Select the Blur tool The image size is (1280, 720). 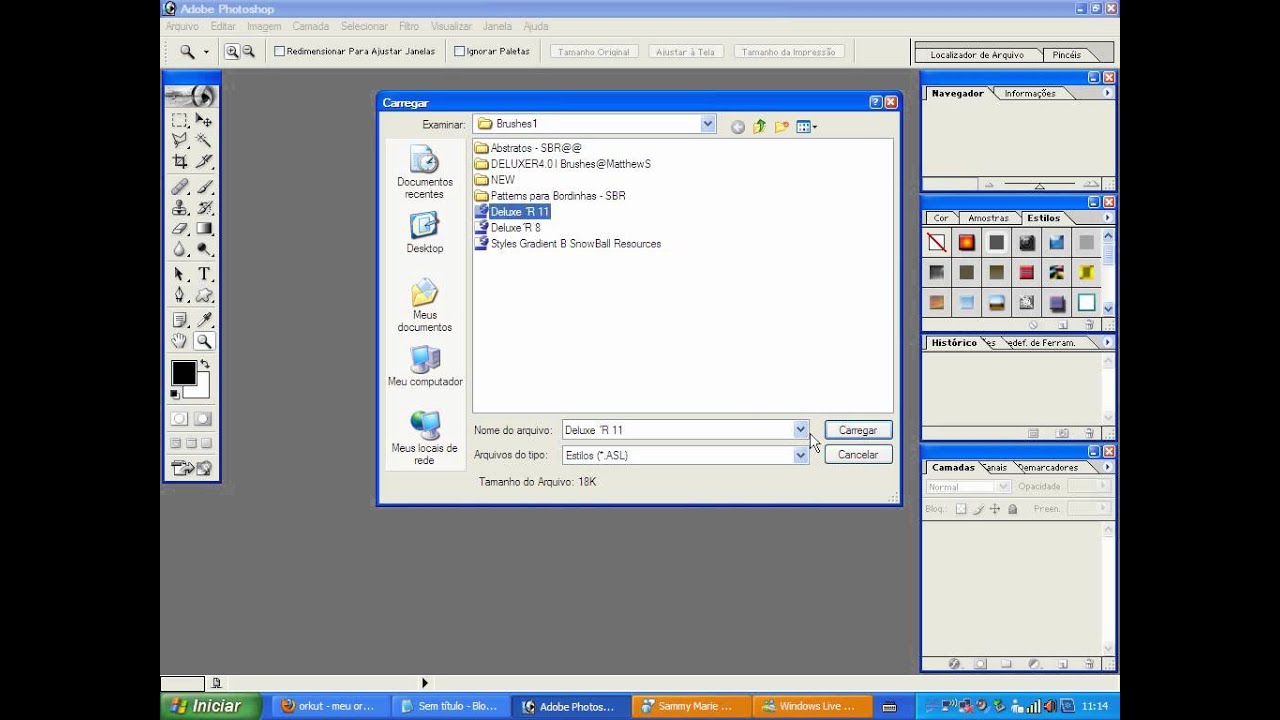tap(180, 249)
